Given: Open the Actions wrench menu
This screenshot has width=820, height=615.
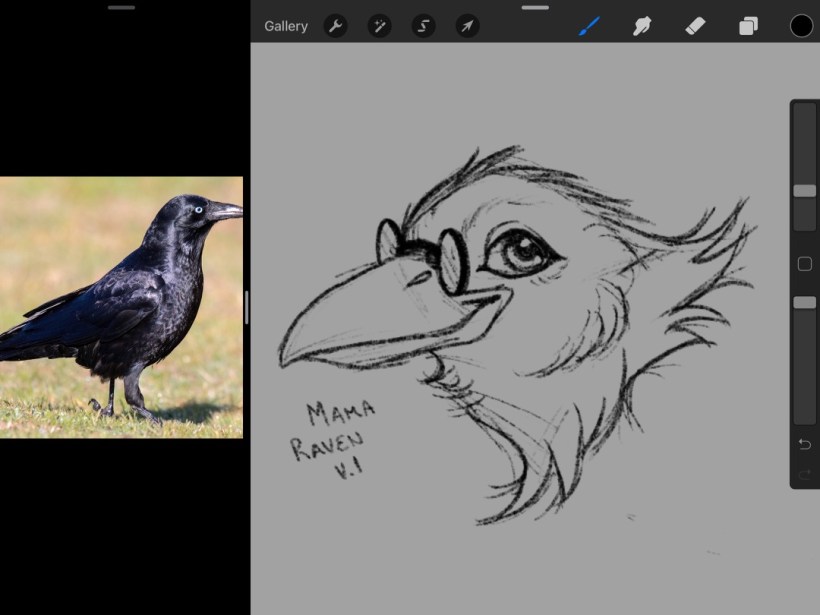Looking at the screenshot, I should pyautogui.click(x=336, y=26).
